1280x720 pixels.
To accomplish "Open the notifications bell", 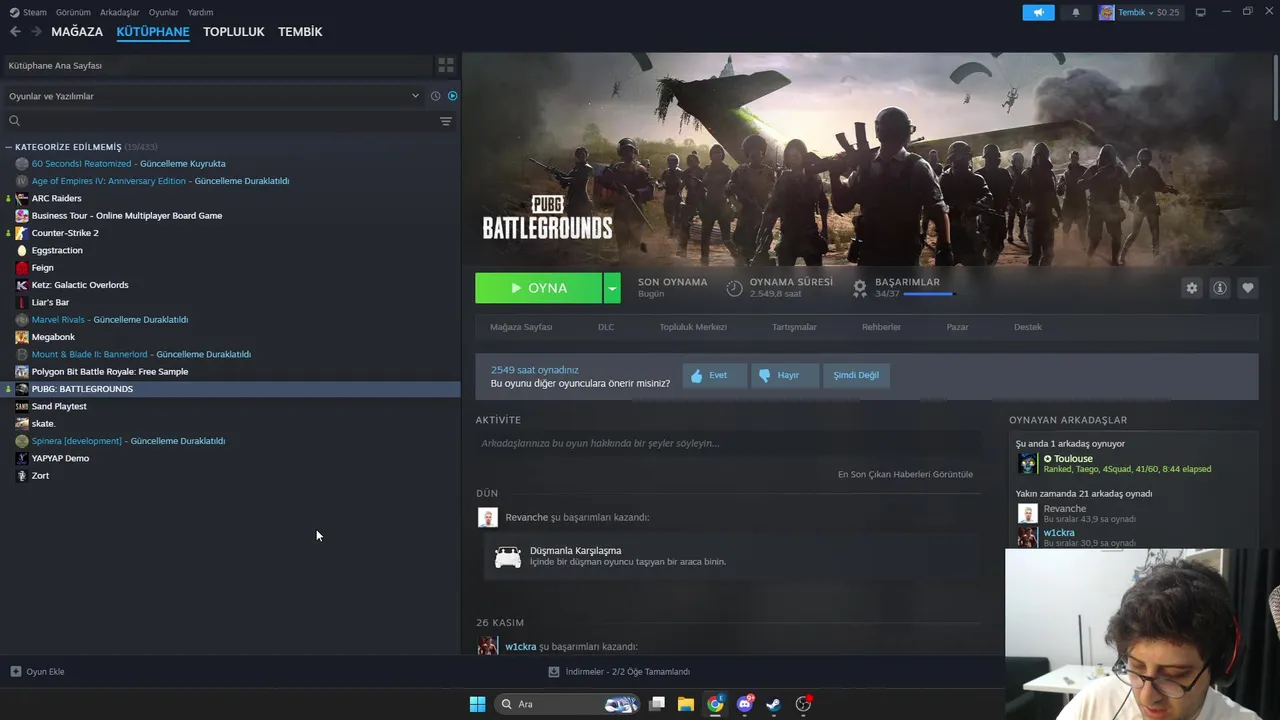I will point(1076,12).
